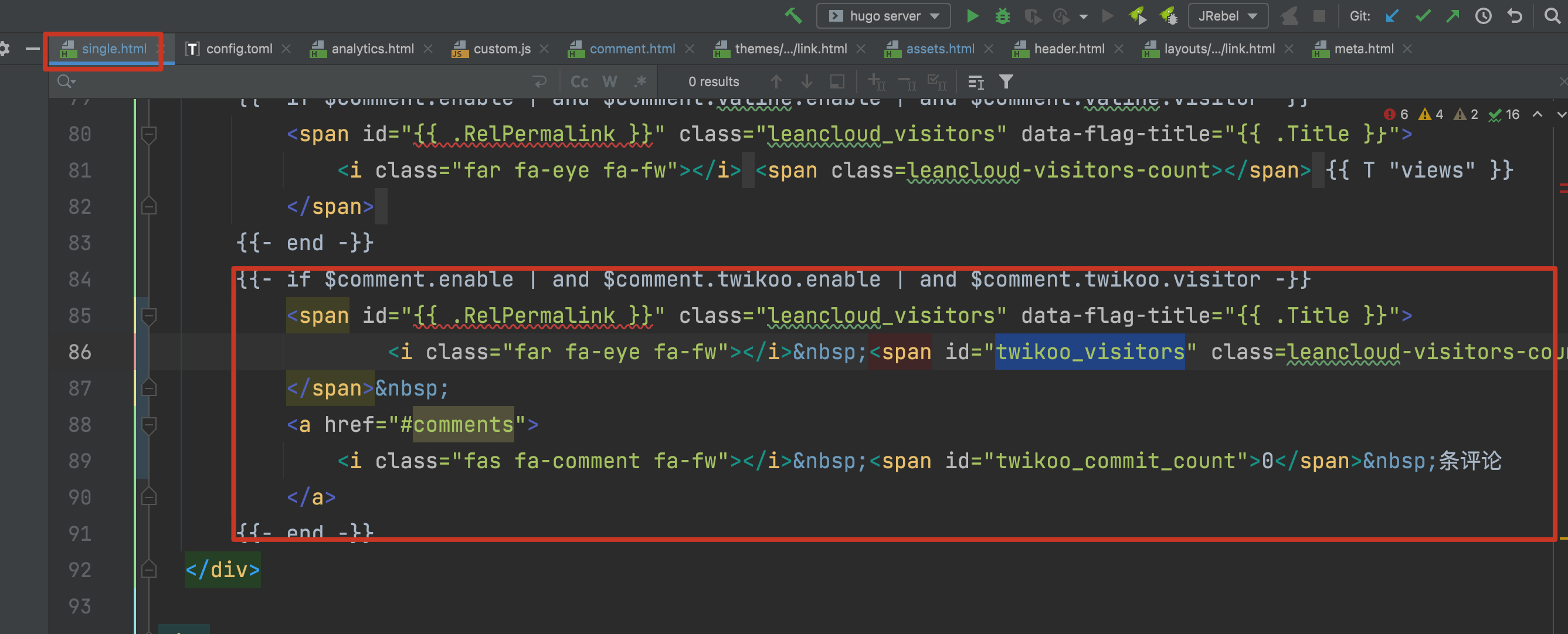Filter search results with the funnel icon
The height and width of the screenshot is (634, 1568).
point(1007,81)
